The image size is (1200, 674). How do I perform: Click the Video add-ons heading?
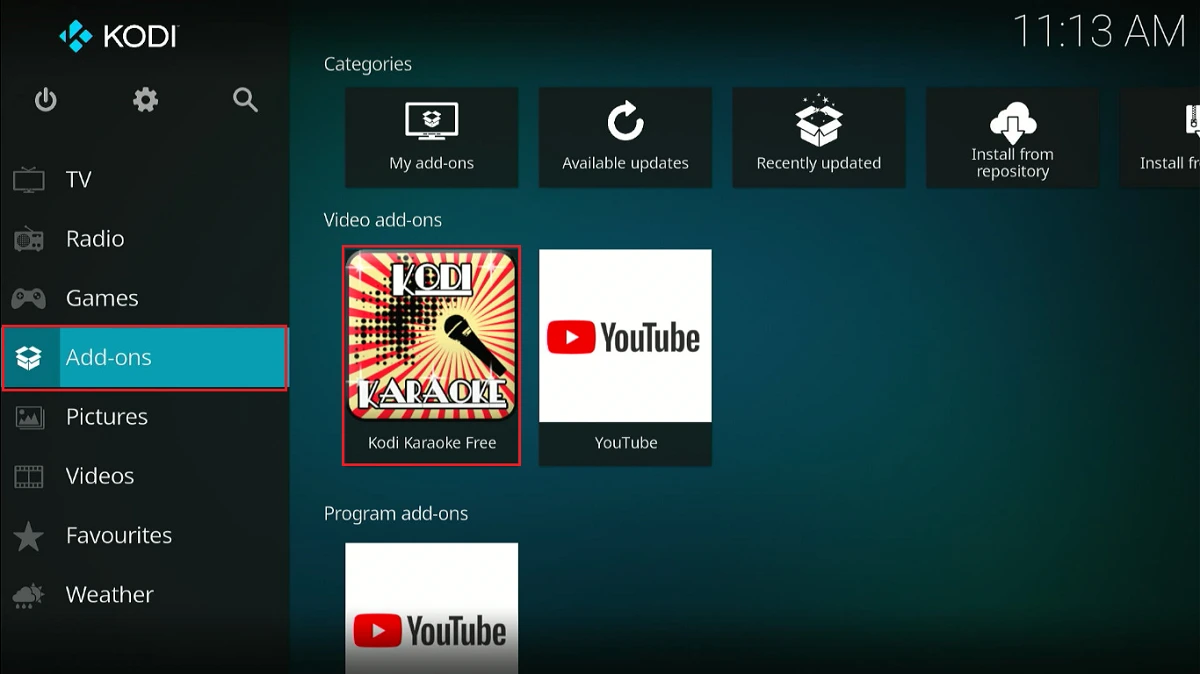click(x=383, y=220)
